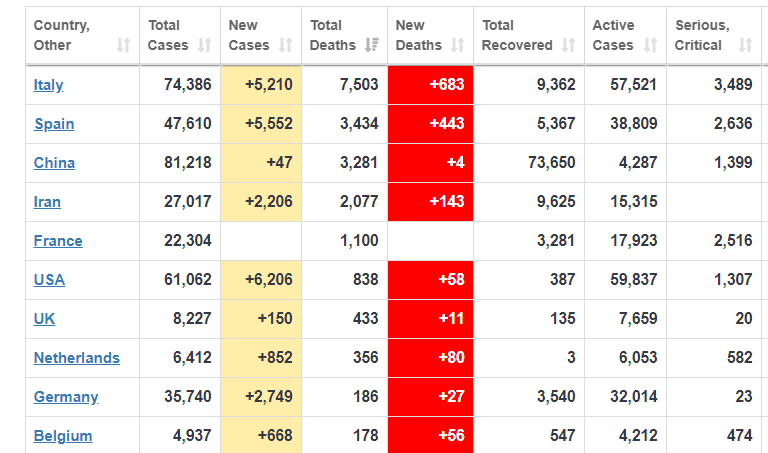The image size is (768, 453).
Task: Go to UK country link
Action: tap(44, 319)
